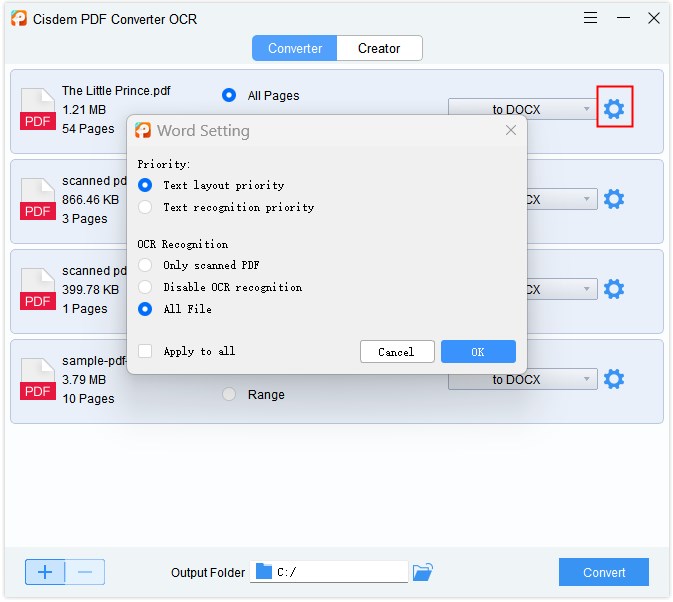The image size is (673, 602).
Task: Click Cancel in Word Setting dialog
Action: [397, 352]
